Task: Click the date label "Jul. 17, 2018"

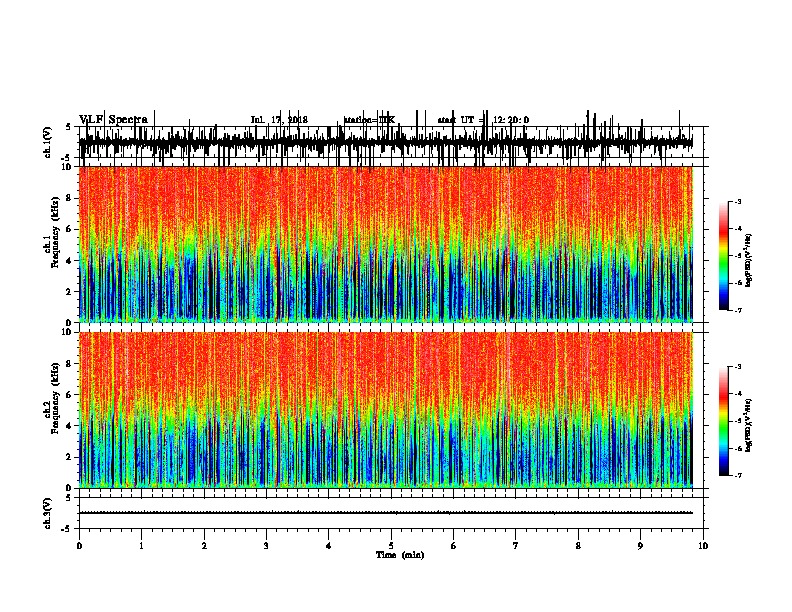Action: click(279, 120)
